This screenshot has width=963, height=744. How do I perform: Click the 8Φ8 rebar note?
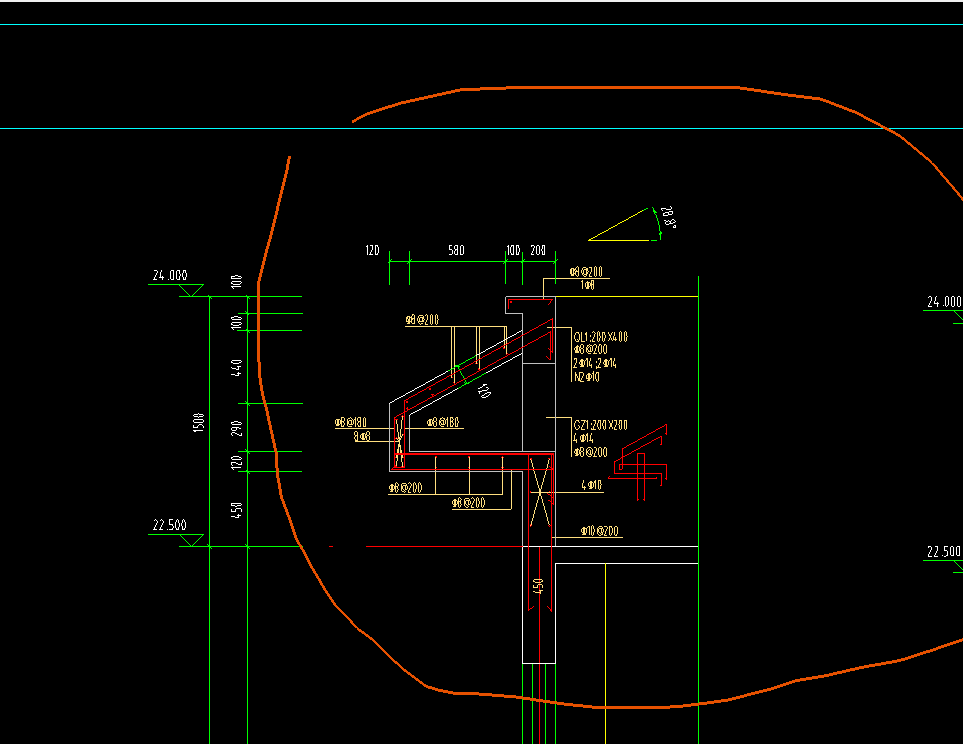pos(362,436)
